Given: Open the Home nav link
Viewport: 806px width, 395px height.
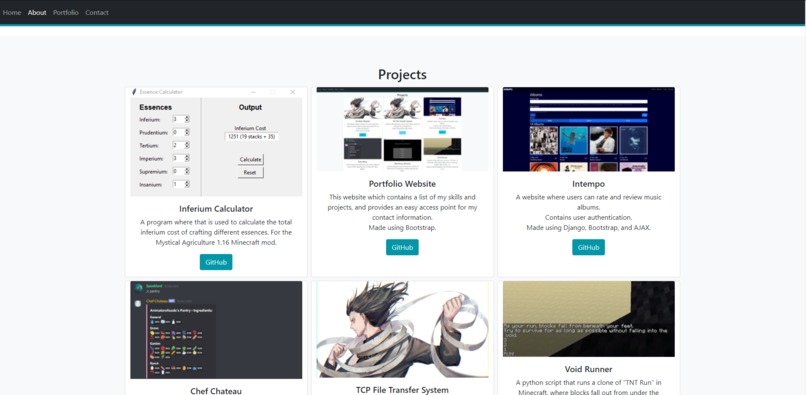Looking at the screenshot, I should [12, 12].
